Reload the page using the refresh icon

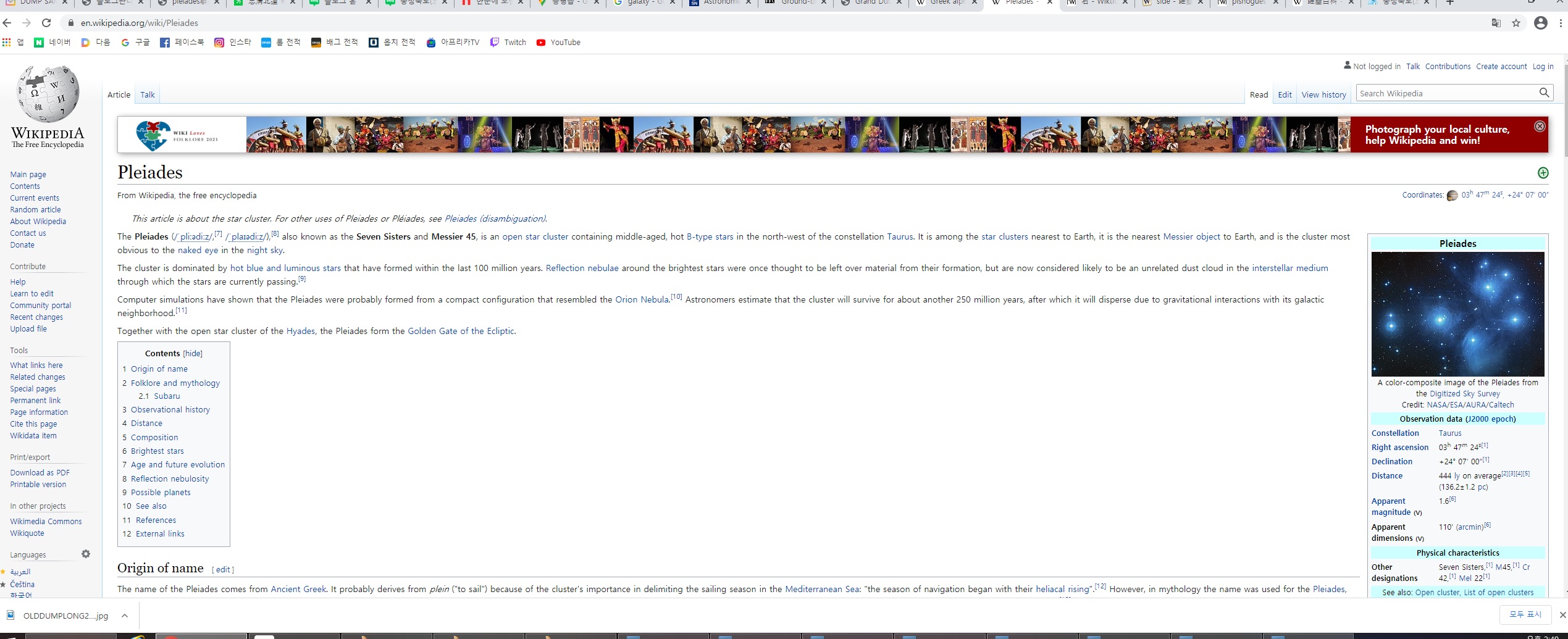tap(46, 23)
